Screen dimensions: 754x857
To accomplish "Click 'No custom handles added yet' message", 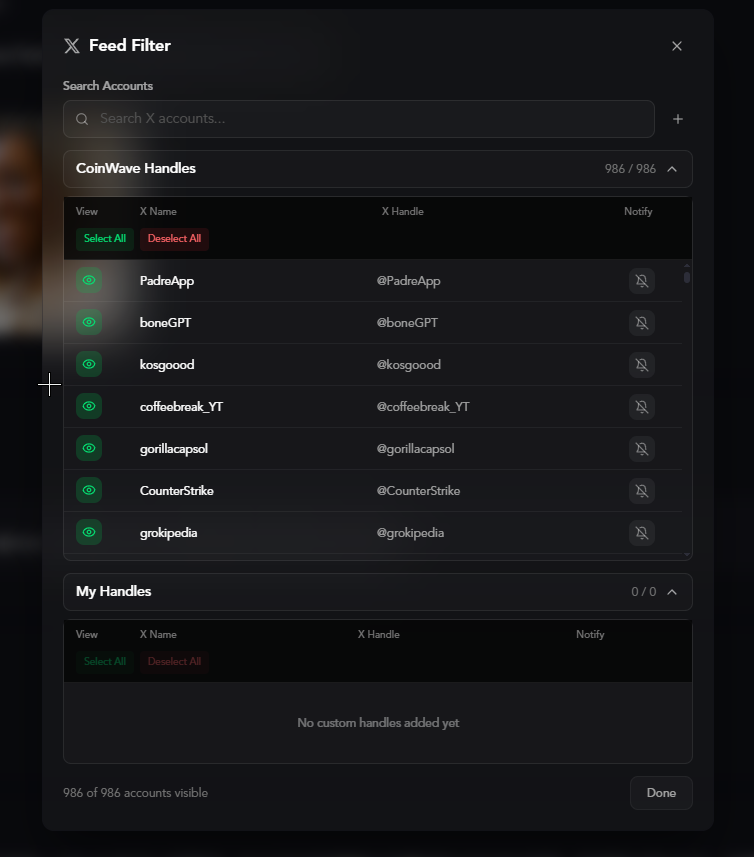I will [378, 723].
